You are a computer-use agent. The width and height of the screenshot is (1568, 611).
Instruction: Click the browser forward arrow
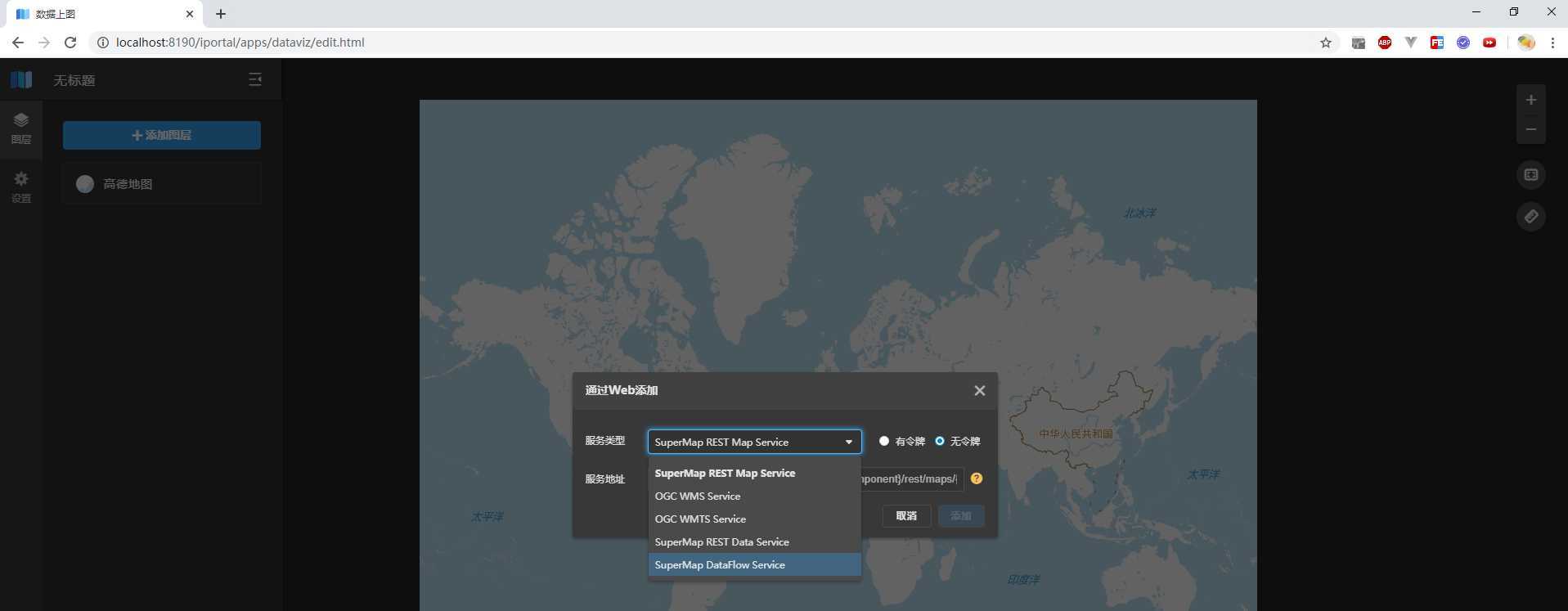(x=44, y=43)
